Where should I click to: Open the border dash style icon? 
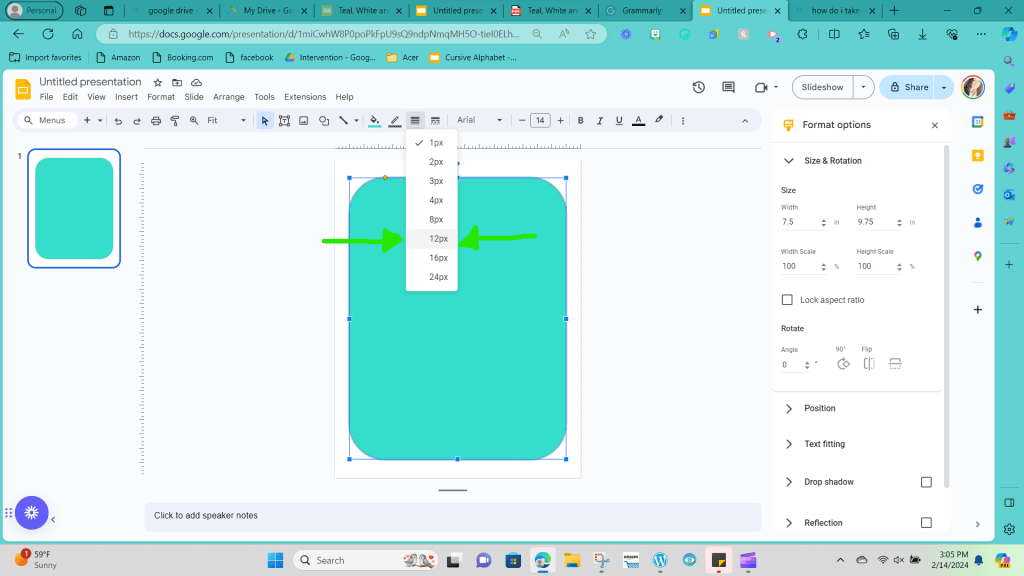tap(435, 121)
